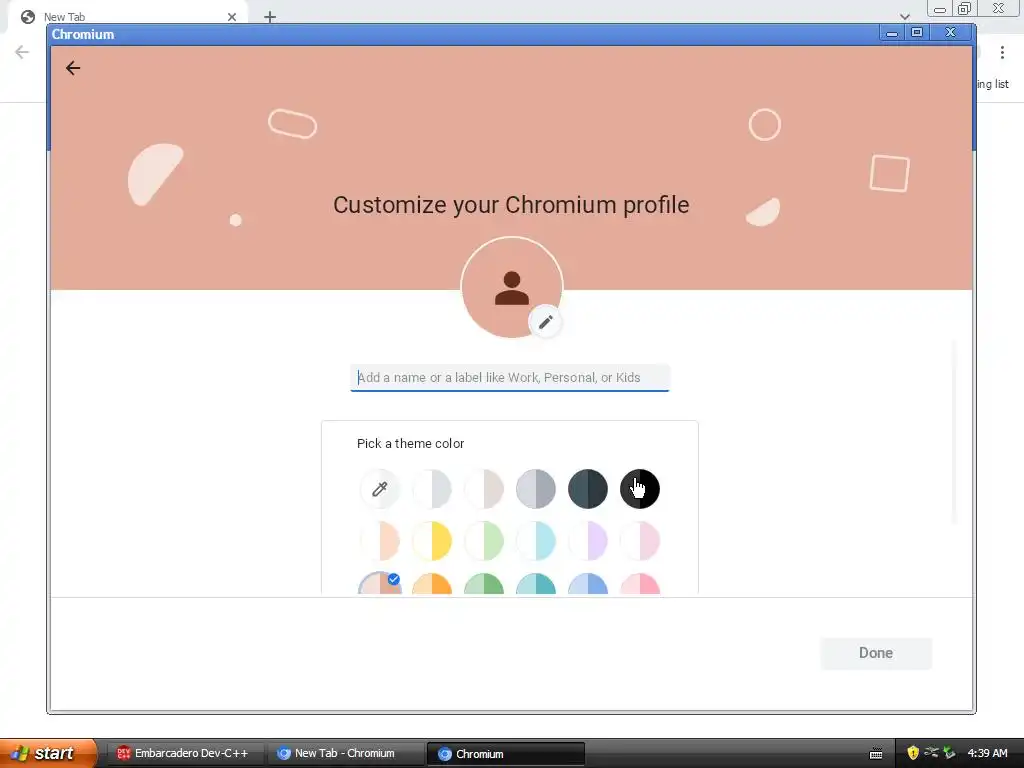The height and width of the screenshot is (768, 1024).
Task: Click the dialog's vertical scrollbar
Action: (954, 432)
